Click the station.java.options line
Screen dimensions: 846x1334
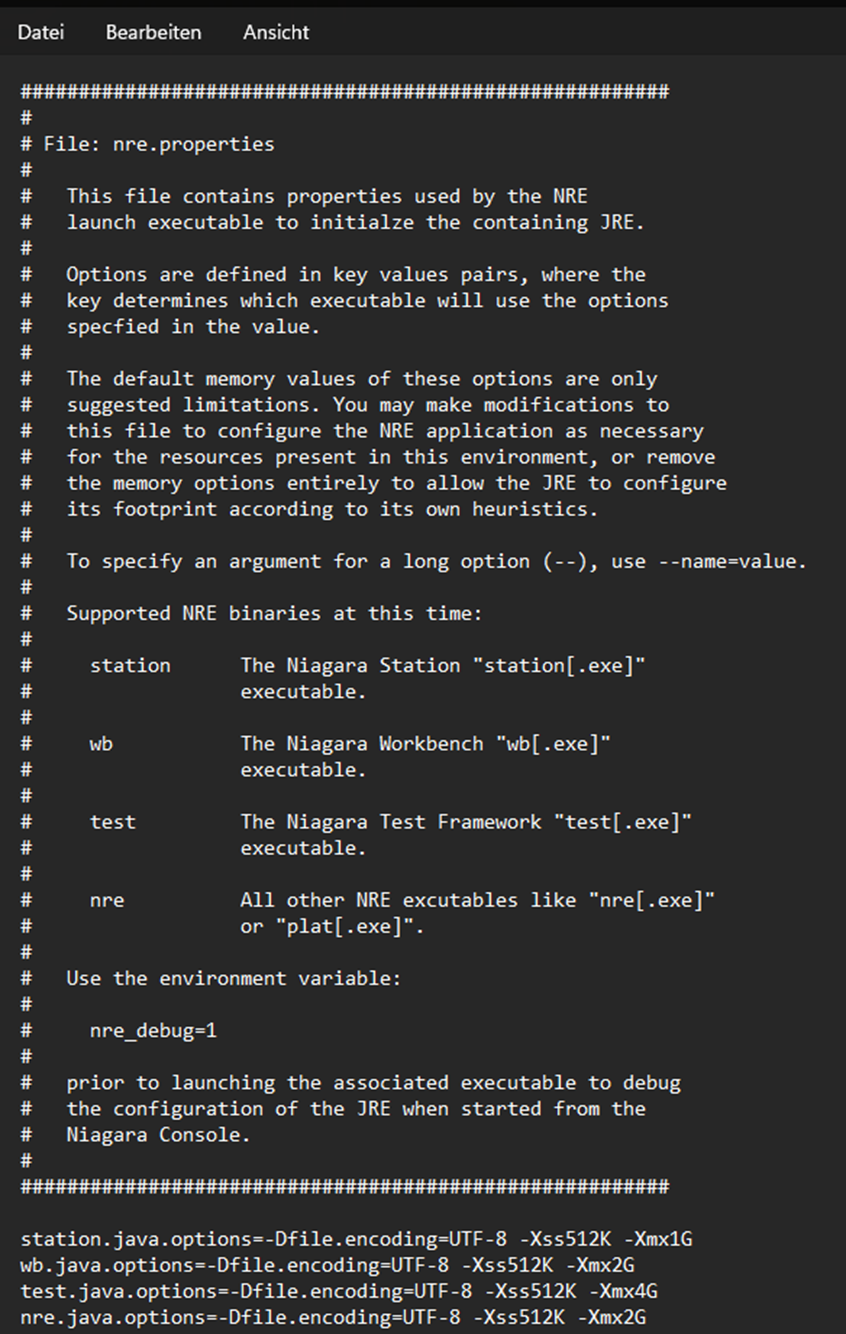pos(356,1239)
